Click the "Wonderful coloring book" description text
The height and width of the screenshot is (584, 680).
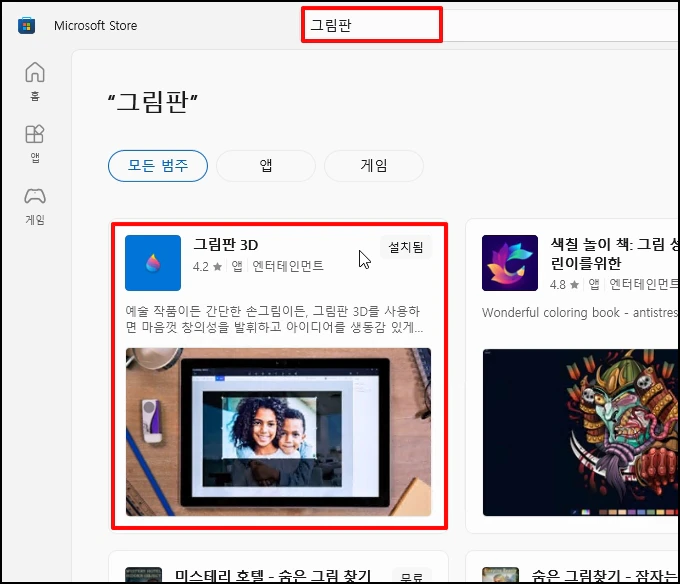(580, 313)
